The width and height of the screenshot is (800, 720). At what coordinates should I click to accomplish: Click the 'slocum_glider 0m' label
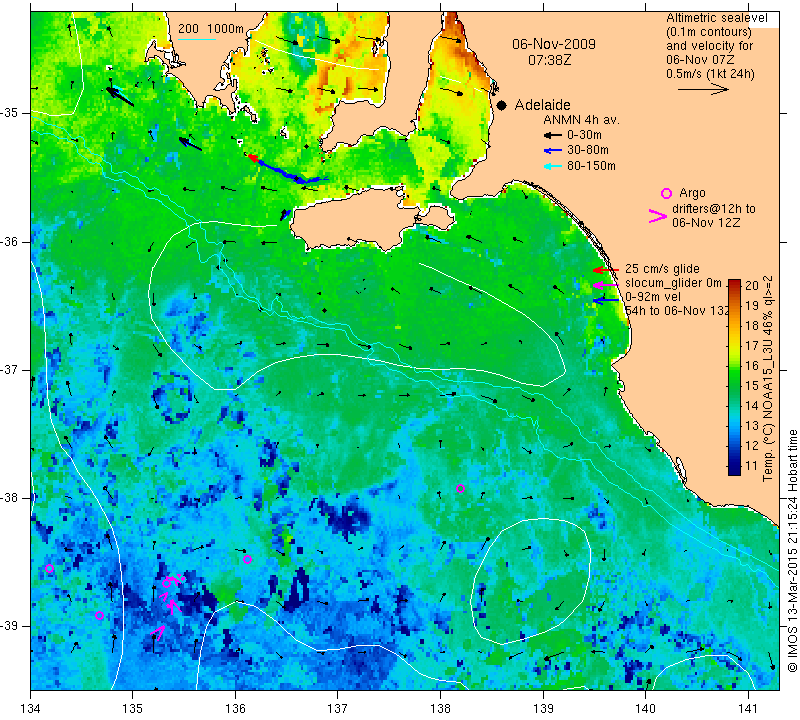(673, 283)
